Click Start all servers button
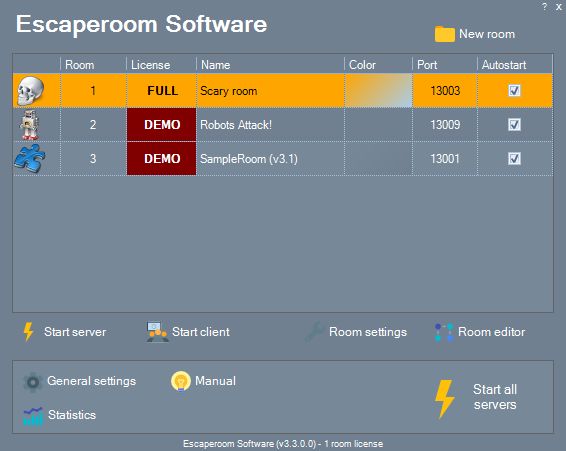 tap(476, 398)
